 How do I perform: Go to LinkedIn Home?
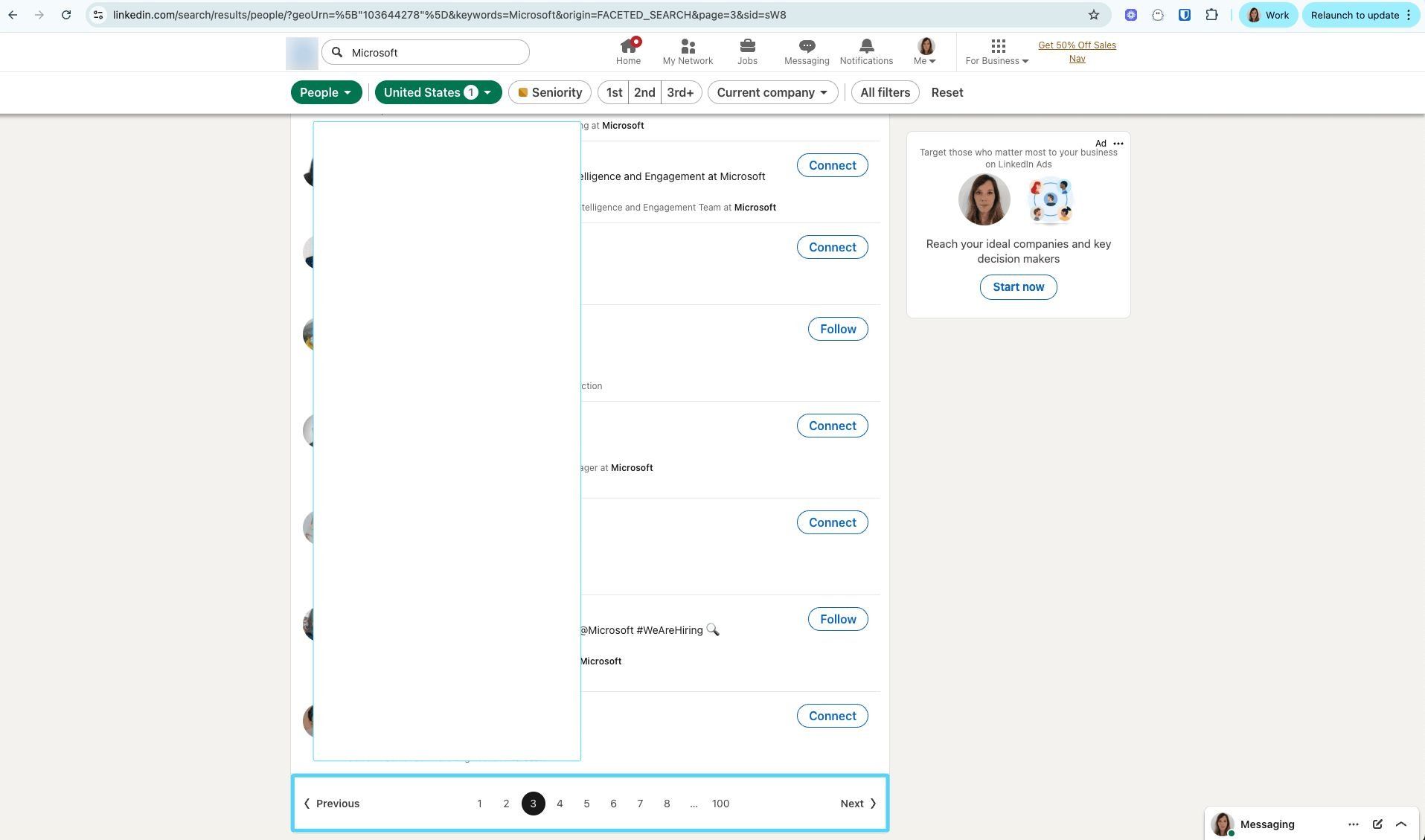pos(628,52)
